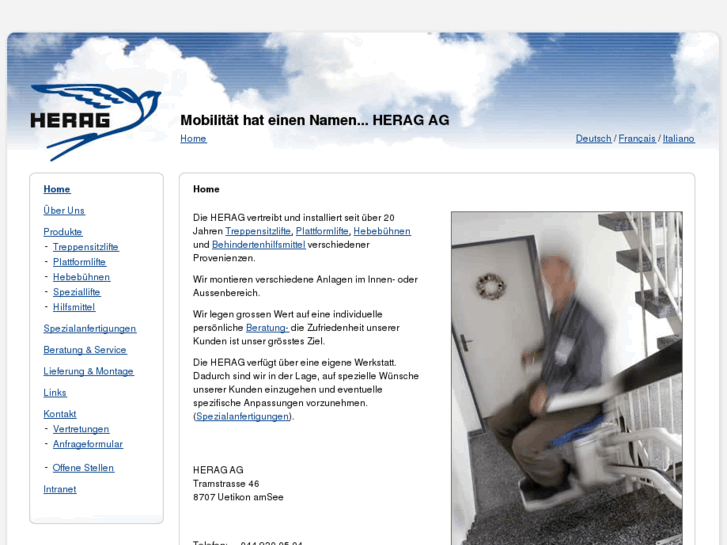The height and width of the screenshot is (545, 727).
Task: Go to Treppensitzlifte in sidebar submenu
Action: click(x=86, y=247)
